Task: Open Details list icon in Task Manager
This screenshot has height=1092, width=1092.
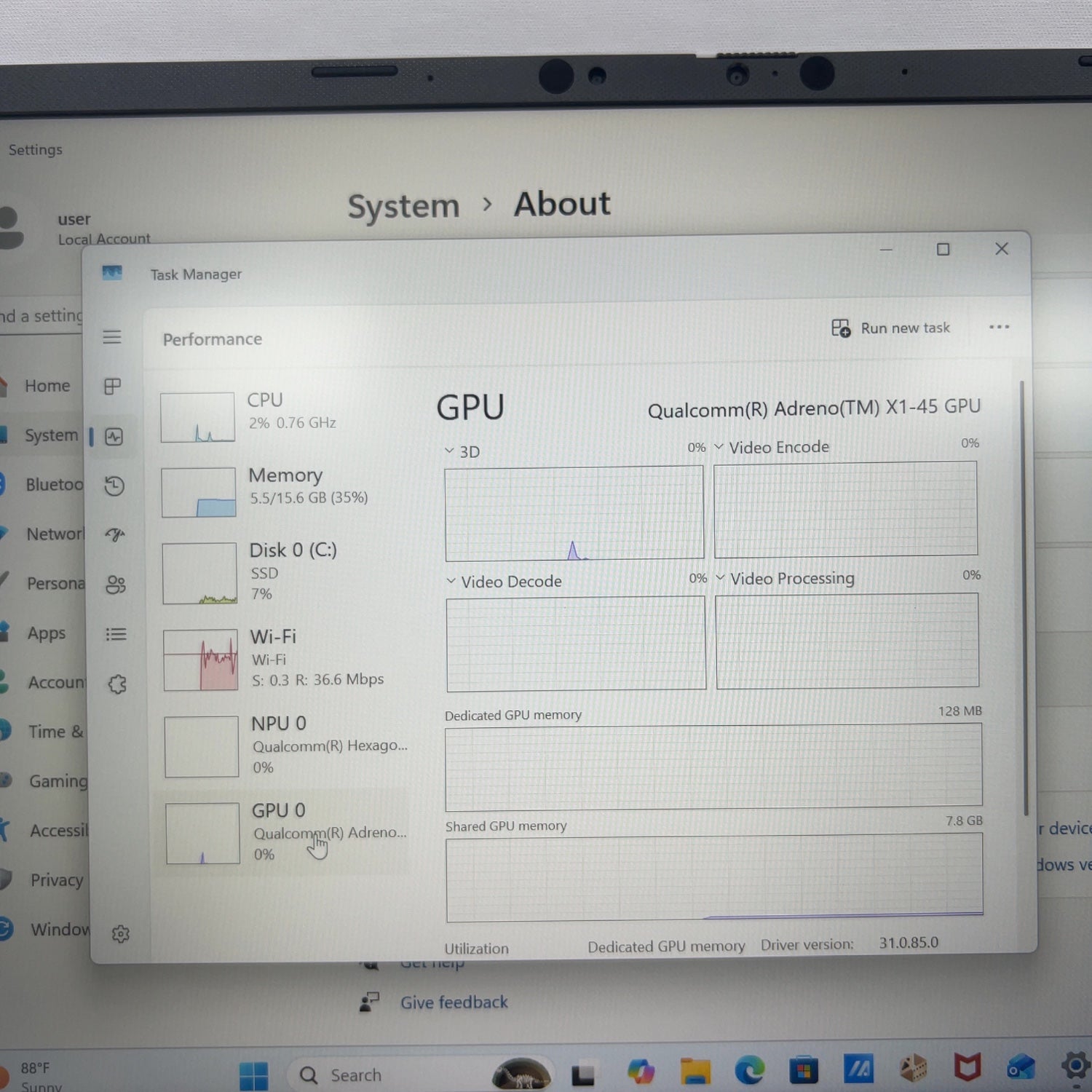Action: pyautogui.click(x=116, y=634)
